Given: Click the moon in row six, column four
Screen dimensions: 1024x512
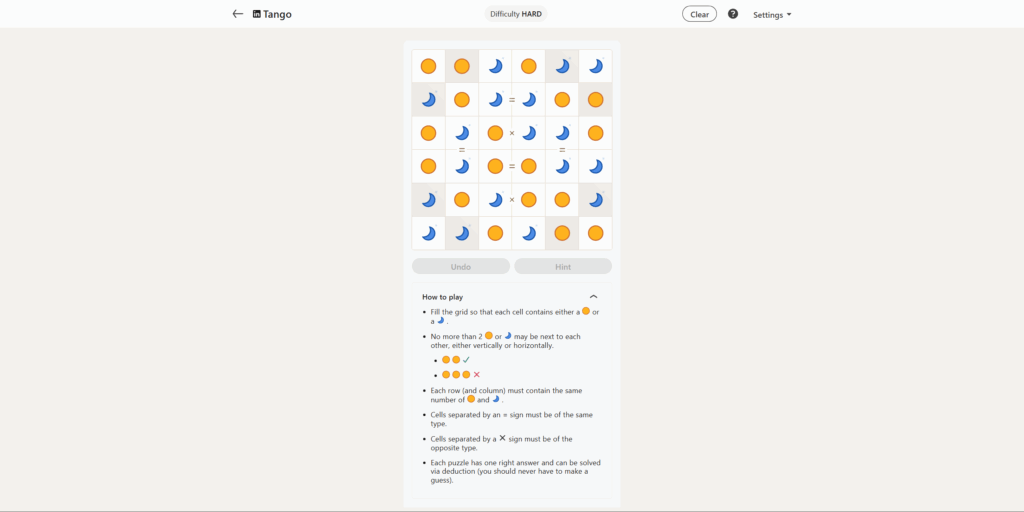Looking at the screenshot, I should tap(529, 233).
